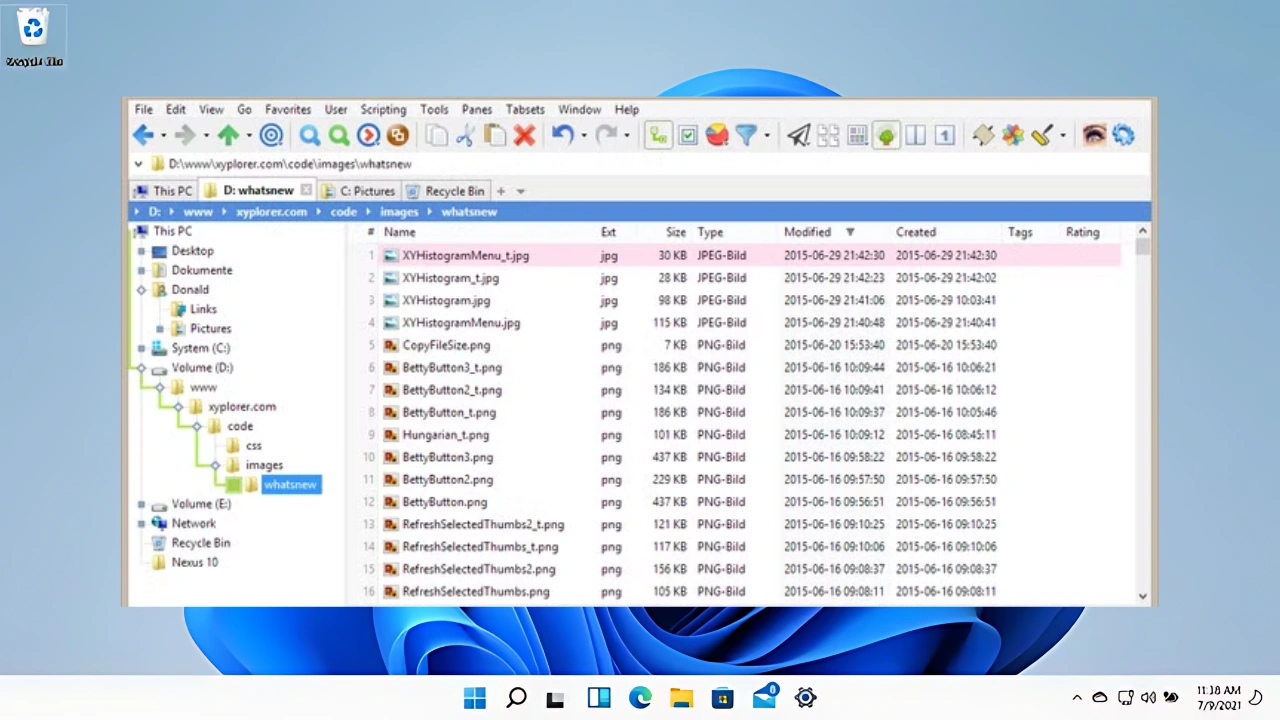Toggle the eye Ghost Filter icon
Viewport: 1280px width, 720px height.
[x=1094, y=135]
